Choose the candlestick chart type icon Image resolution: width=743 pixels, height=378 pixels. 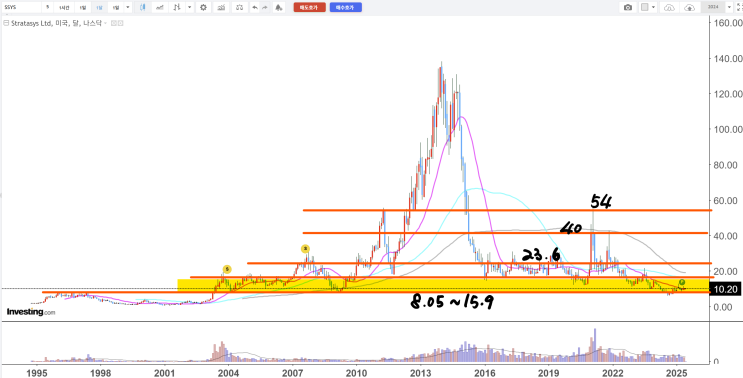tap(143, 7)
